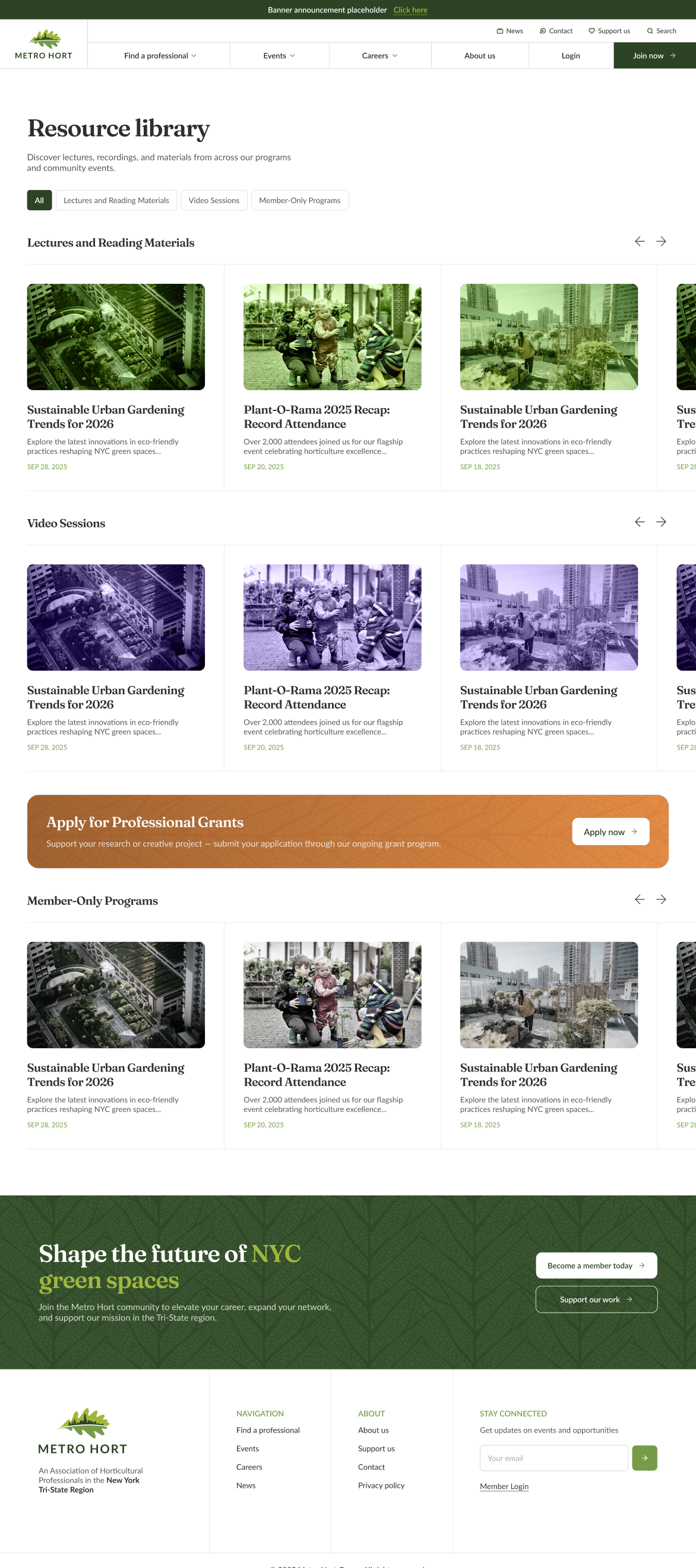Filter by Video Sessions tab
This screenshot has width=696, height=1568.
coord(214,200)
